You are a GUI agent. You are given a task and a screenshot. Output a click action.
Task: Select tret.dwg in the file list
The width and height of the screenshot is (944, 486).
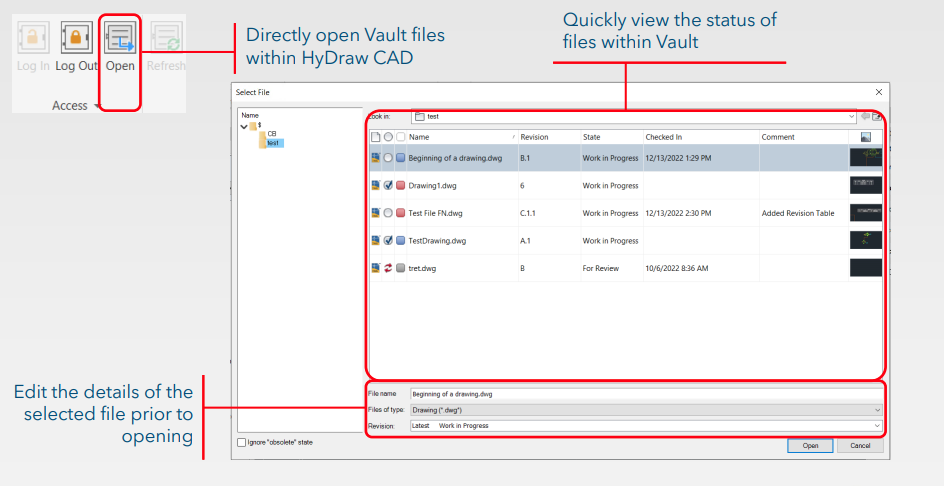422,268
